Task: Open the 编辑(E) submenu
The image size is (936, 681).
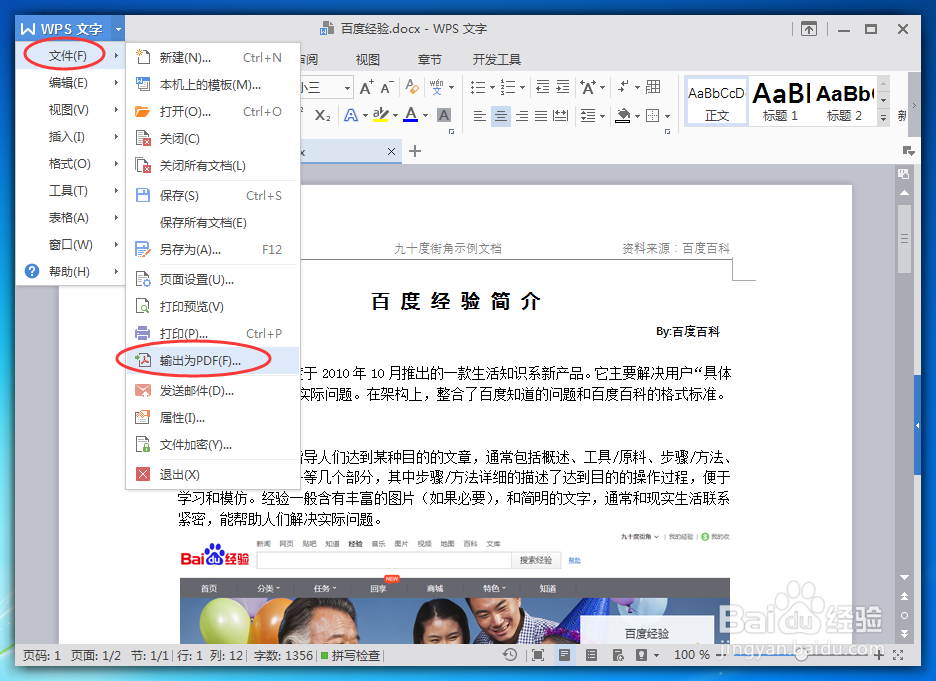Action: [68, 82]
